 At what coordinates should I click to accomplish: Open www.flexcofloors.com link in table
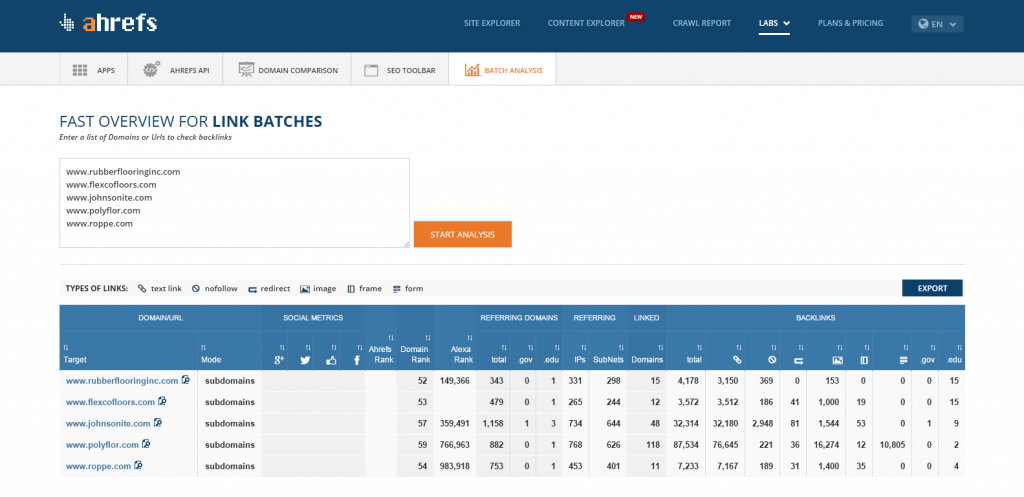coord(110,402)
